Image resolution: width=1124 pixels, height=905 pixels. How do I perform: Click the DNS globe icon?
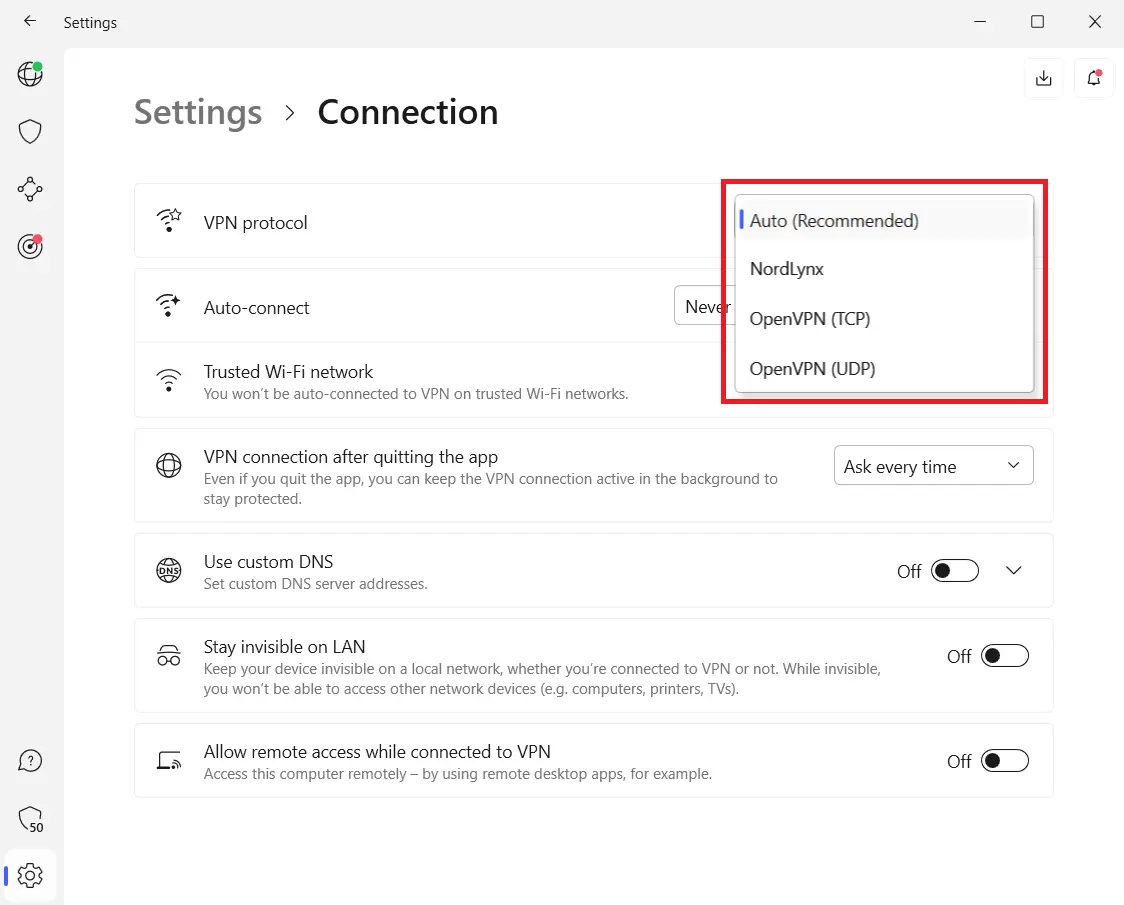tap(168, 570)
